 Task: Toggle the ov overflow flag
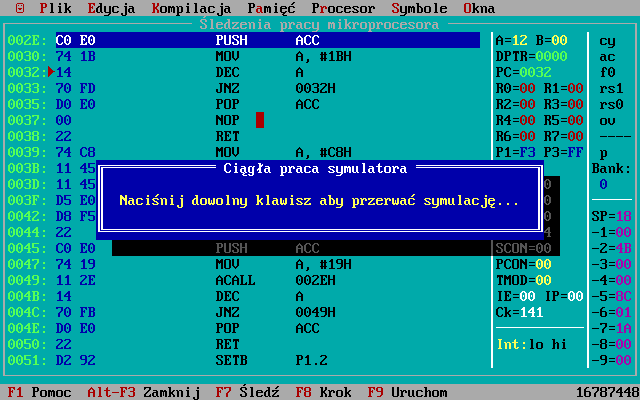click(x=607, y=120)
